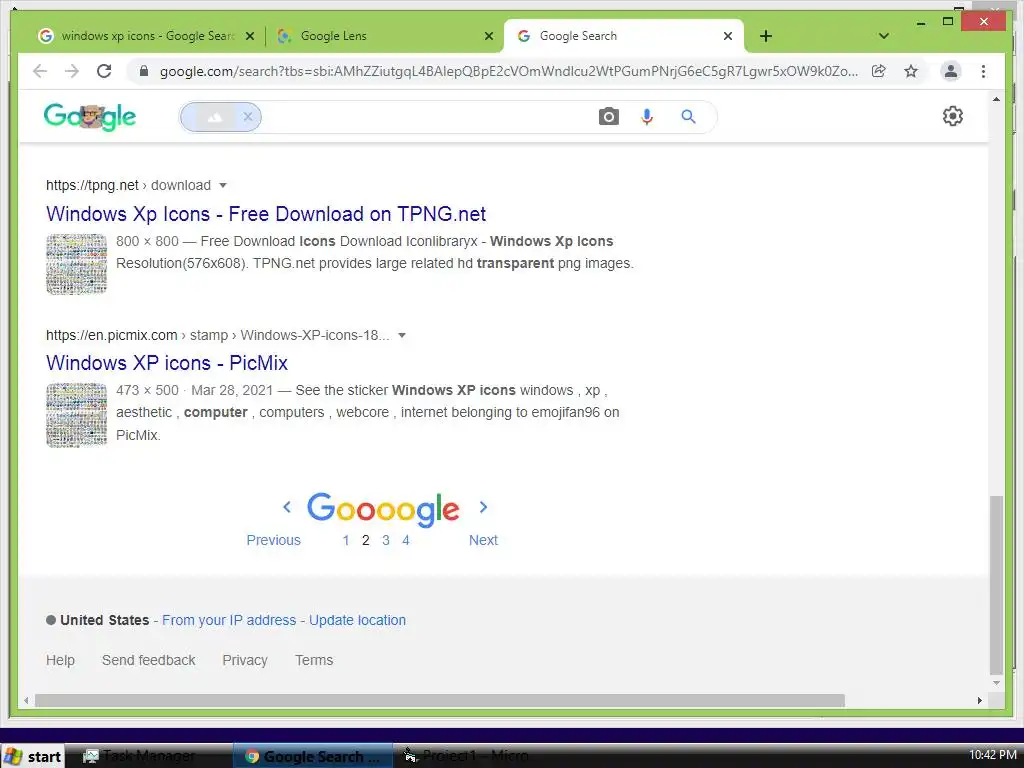Start voice search with the microphone
Image resolution: width=1024 pixels, height=768 pixels.
(x=647, y=117)
